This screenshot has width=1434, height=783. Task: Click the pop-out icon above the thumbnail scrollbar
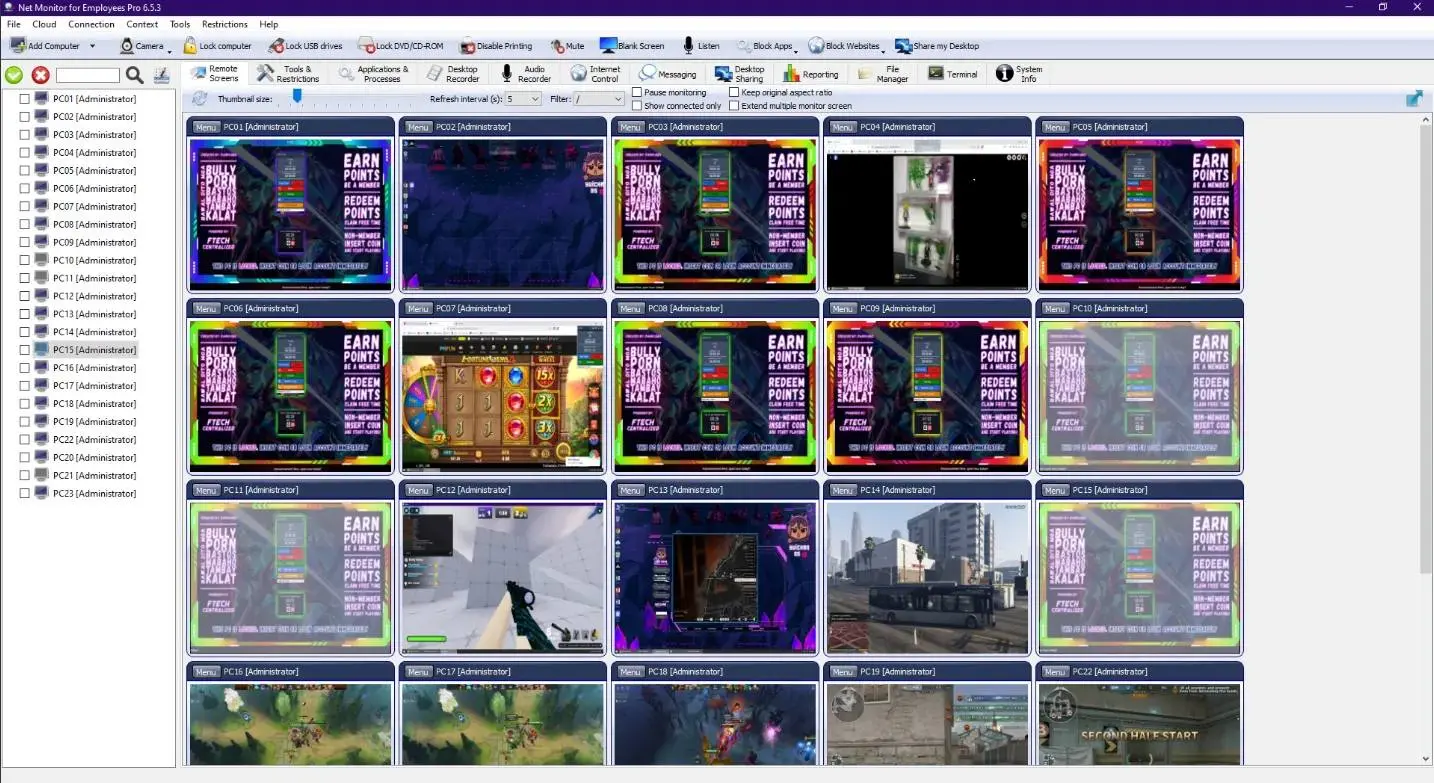click(1414, 98)
